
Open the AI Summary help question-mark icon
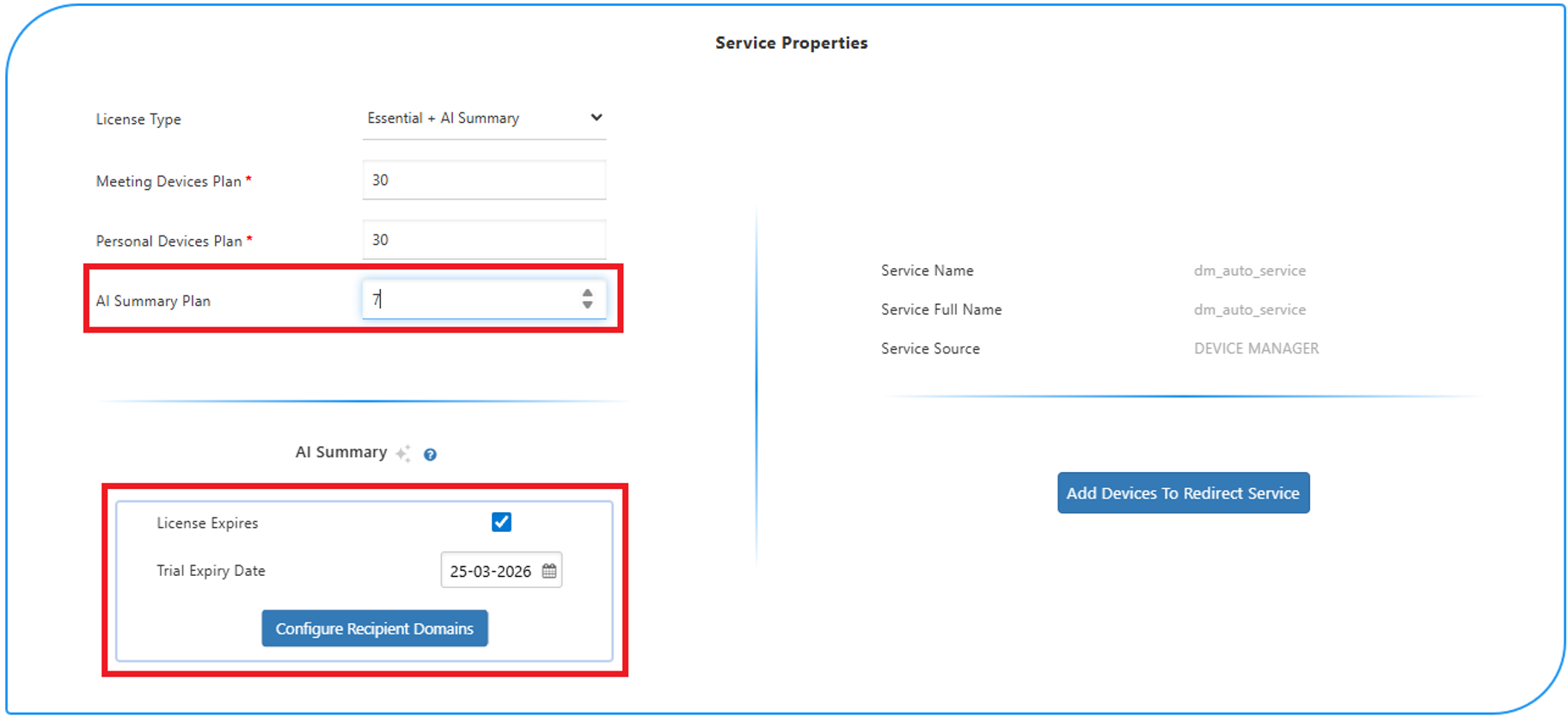click(x=430, y=455)
